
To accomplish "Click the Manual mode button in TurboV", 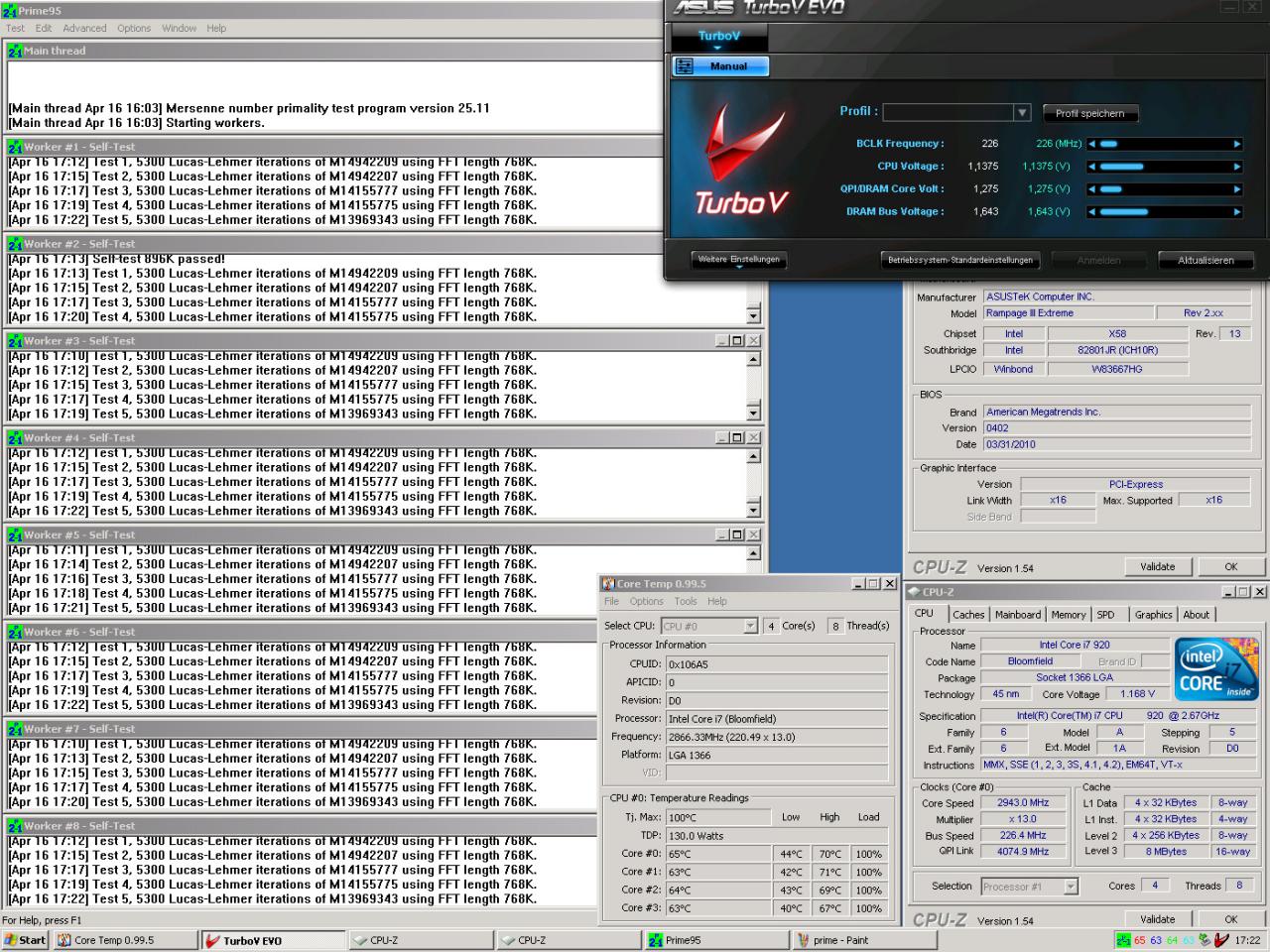I will click(721, 66).
